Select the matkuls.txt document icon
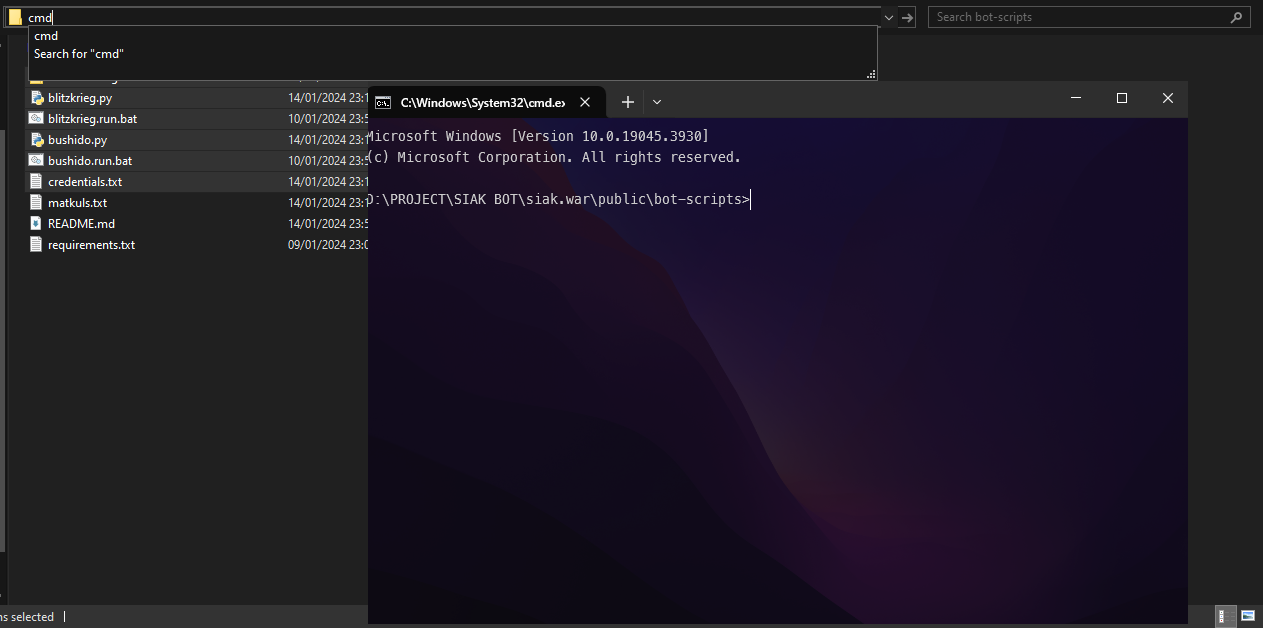The image size is (1265, 634). 37,203
